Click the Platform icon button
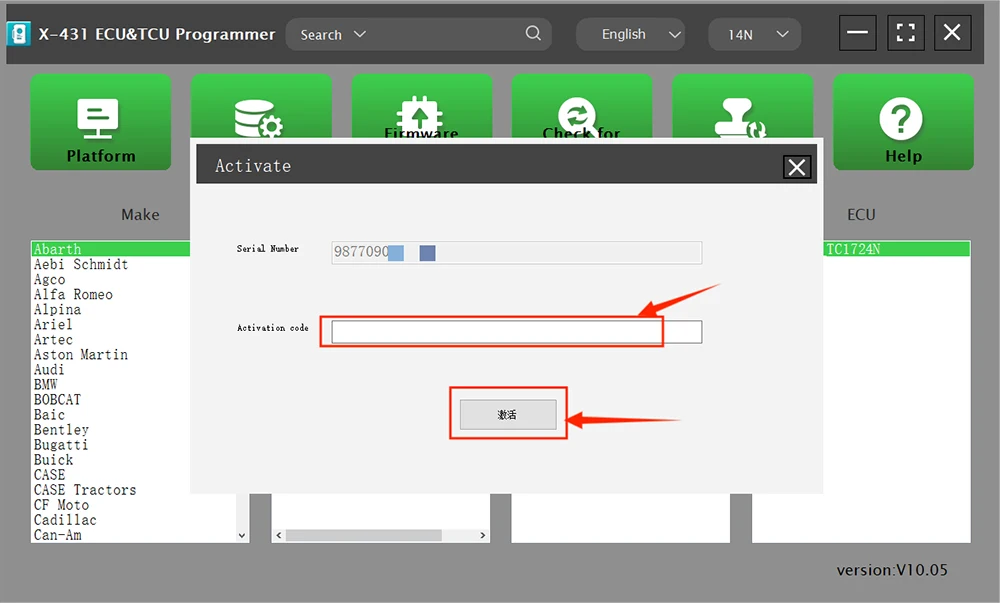Screen dimensions: 1000x603 pos(100,122)
